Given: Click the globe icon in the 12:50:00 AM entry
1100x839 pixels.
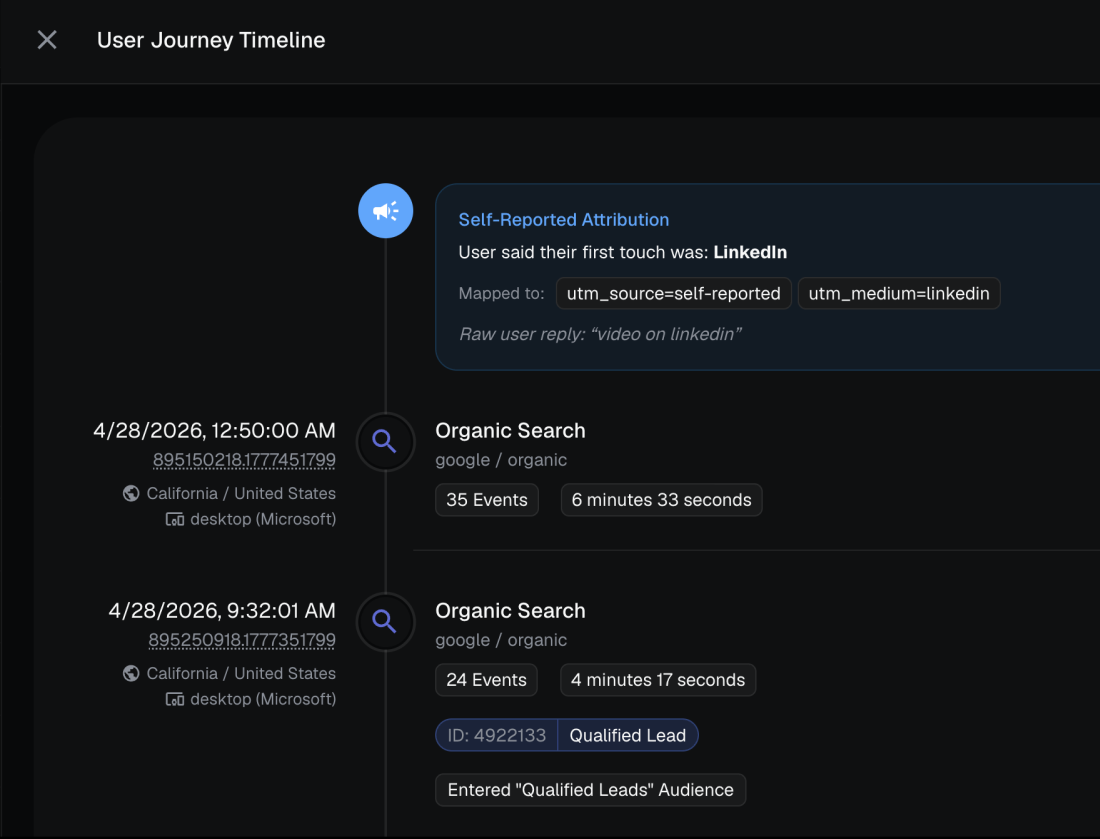Looking at the screenshot, I should click(x=131, y=493).
